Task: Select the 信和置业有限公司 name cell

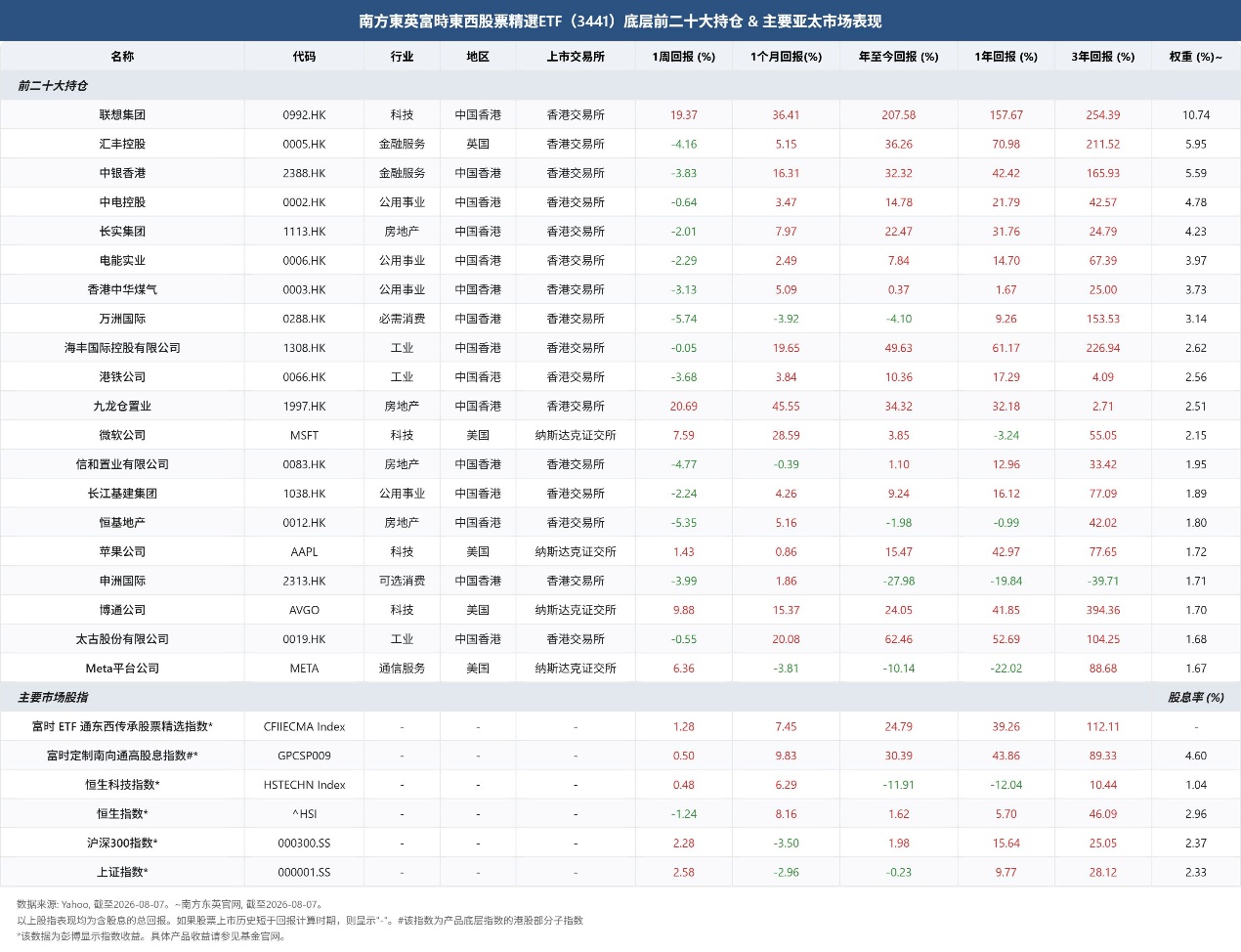Action: coord(122,464)
